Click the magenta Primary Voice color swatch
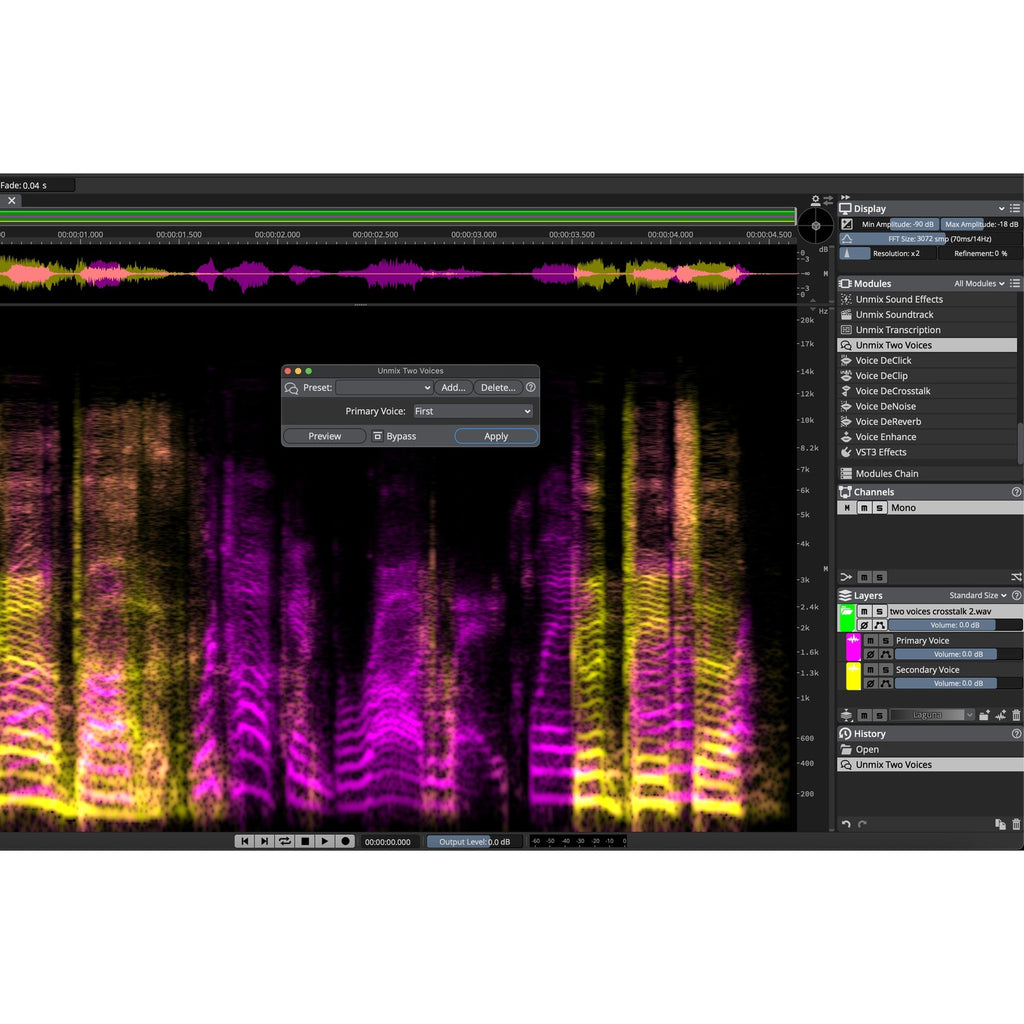 853,647
